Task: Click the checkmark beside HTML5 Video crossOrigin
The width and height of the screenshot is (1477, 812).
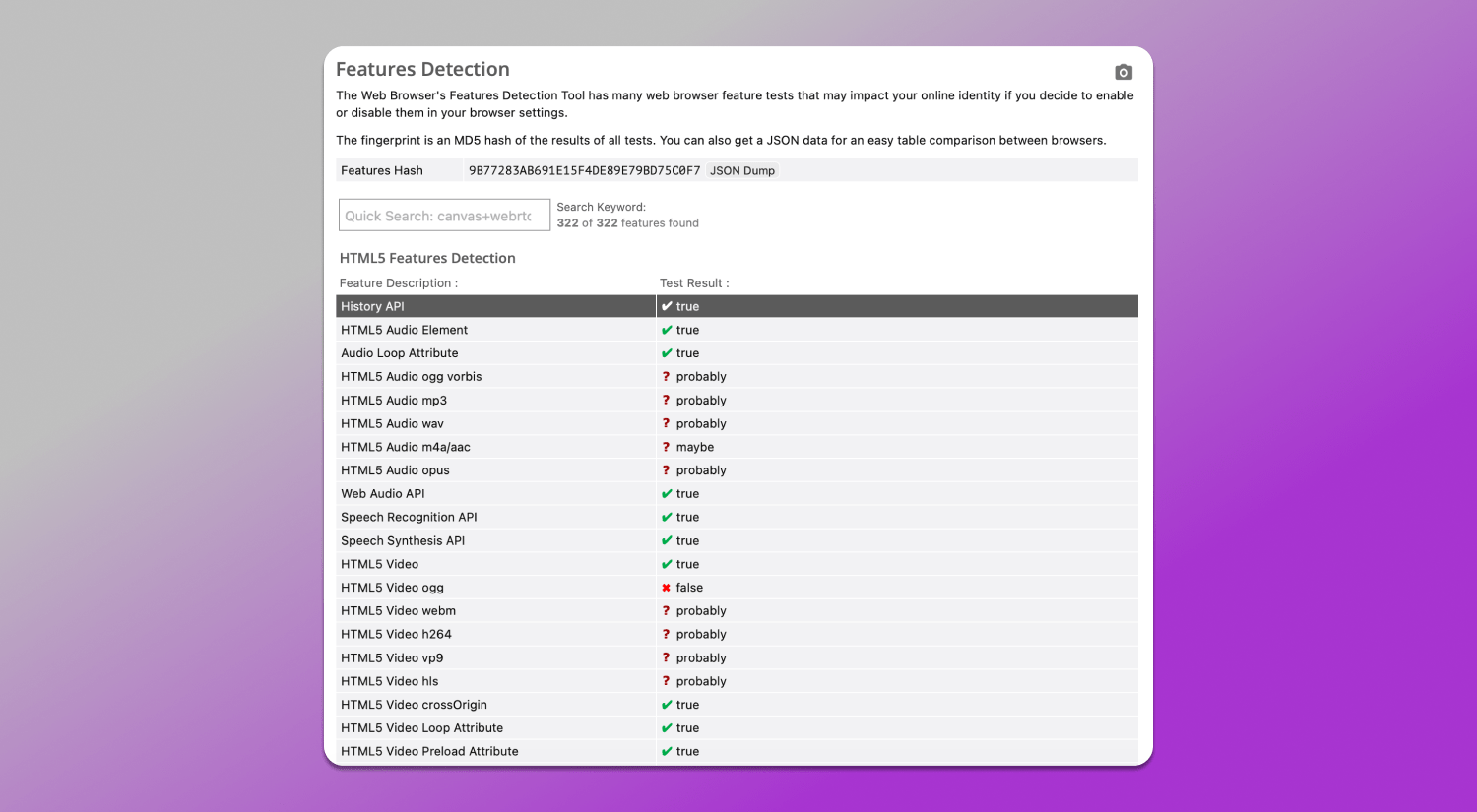Action: tap(669, 704)
